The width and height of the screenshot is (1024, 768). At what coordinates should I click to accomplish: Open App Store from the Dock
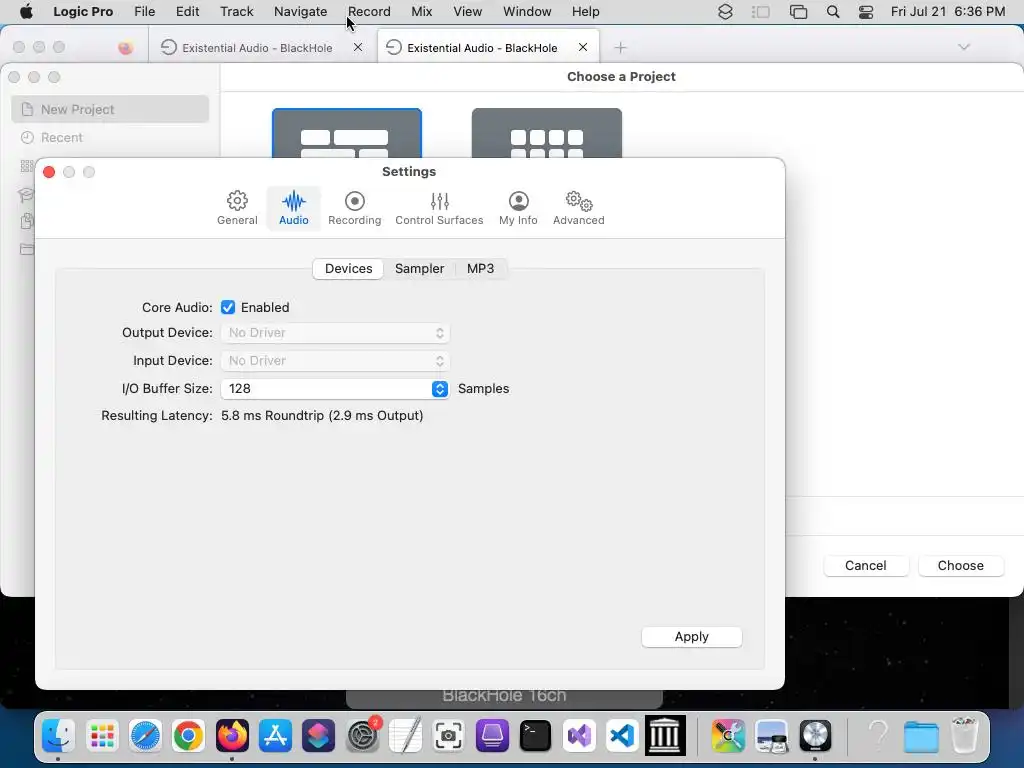pyautogui.click(x=275, y=735)
